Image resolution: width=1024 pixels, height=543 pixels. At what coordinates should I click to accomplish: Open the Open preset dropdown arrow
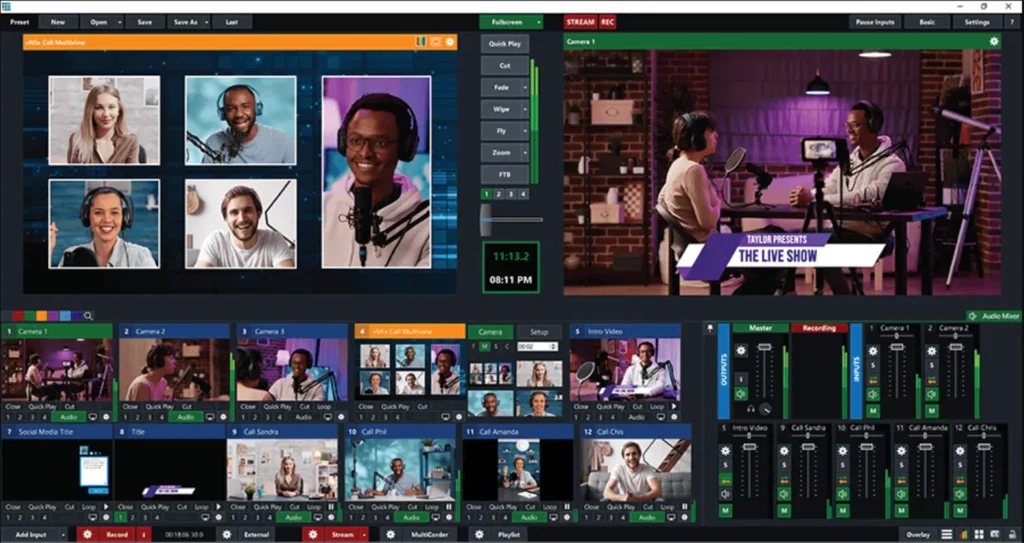(120, 22)
